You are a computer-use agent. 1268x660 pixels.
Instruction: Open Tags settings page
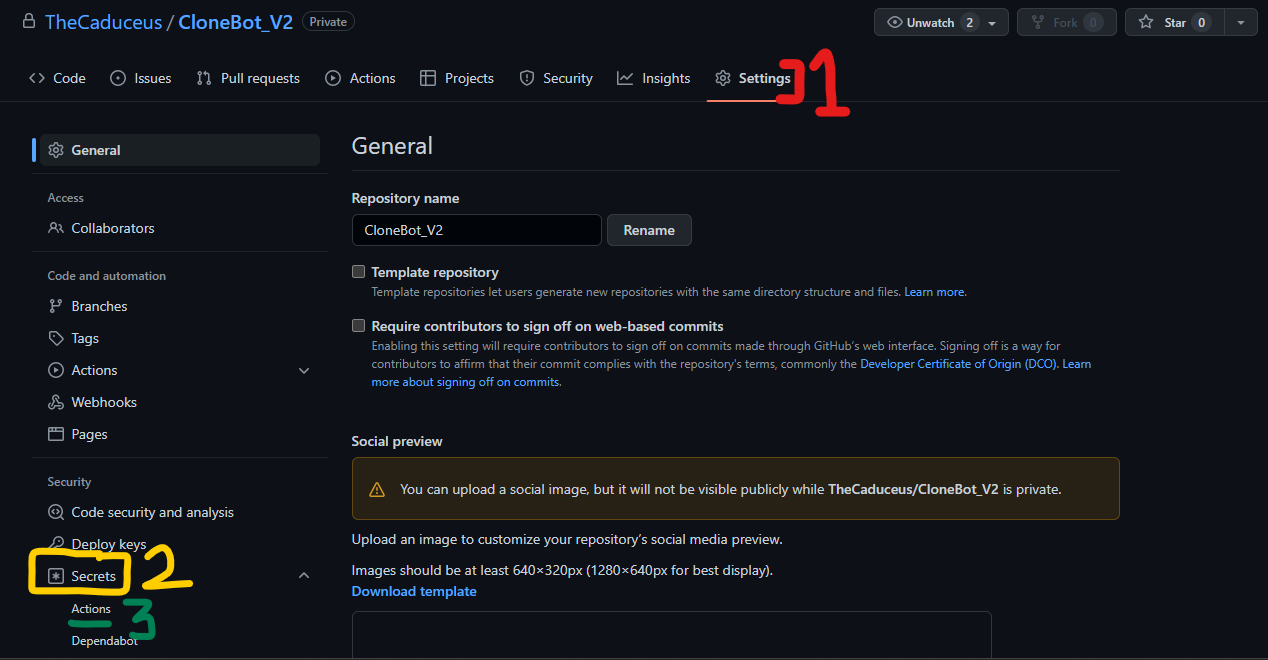180,338
